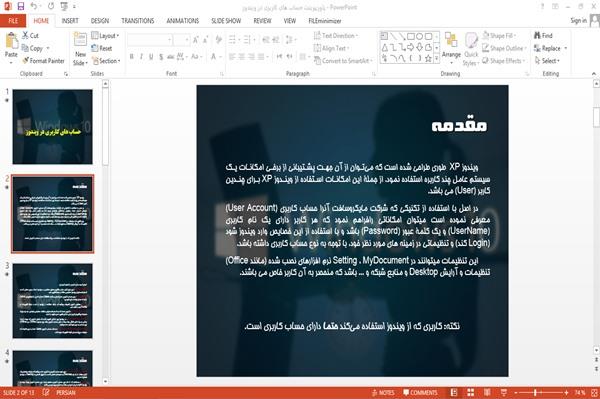Insert a New Slide
This screenshot has width=600, height=399.
tap(80, 49)
